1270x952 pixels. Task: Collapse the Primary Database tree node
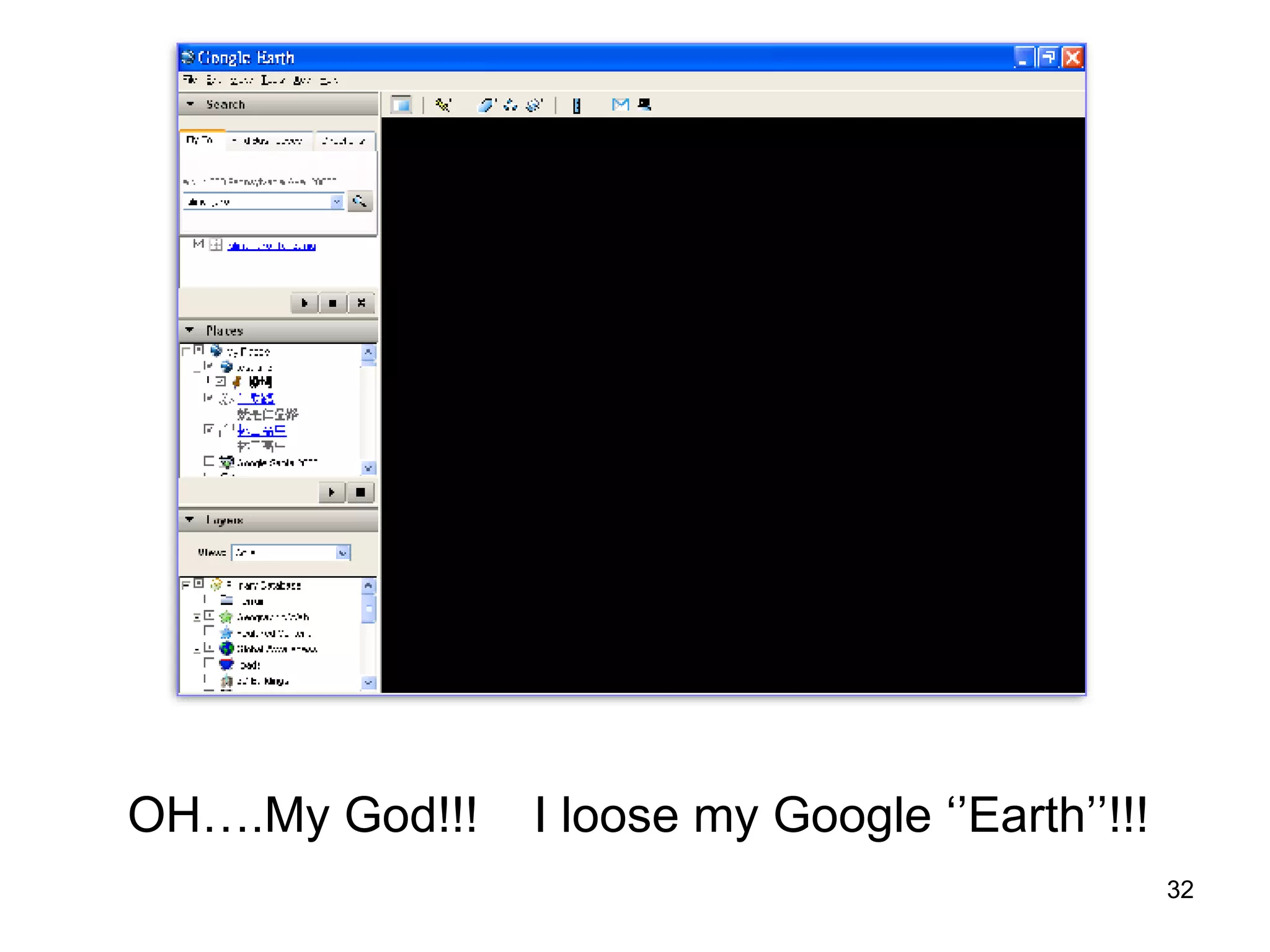[x=185, y=584]
